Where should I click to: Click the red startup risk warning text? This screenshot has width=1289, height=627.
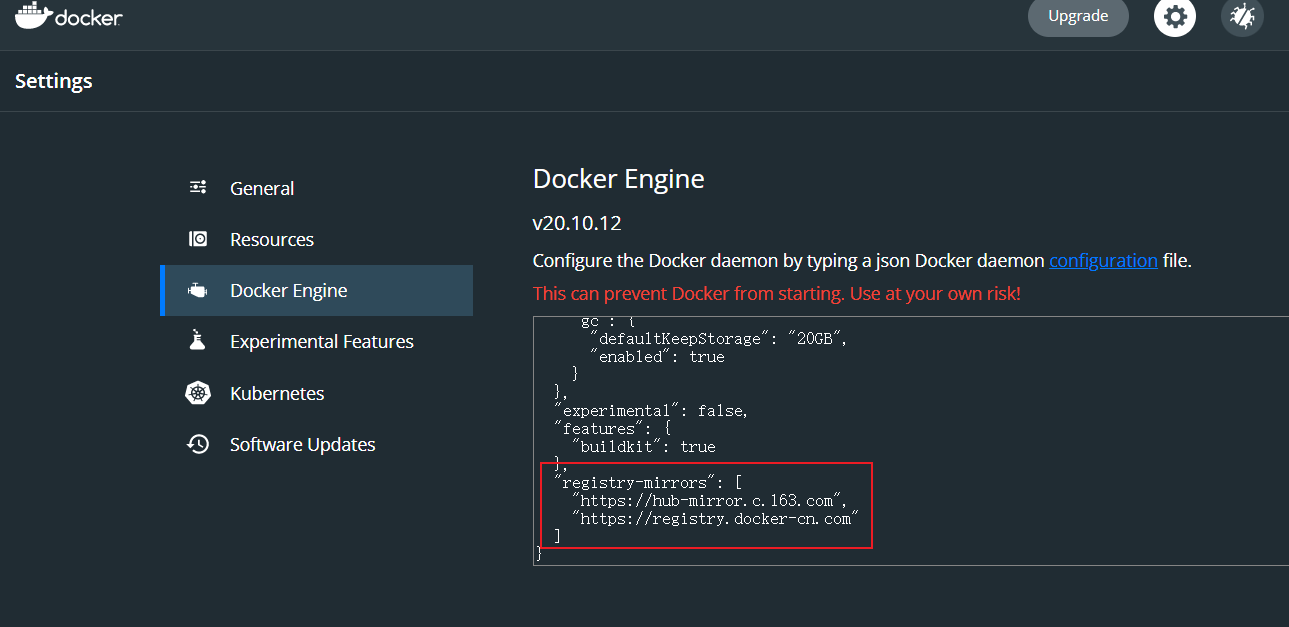click(777, 294)
